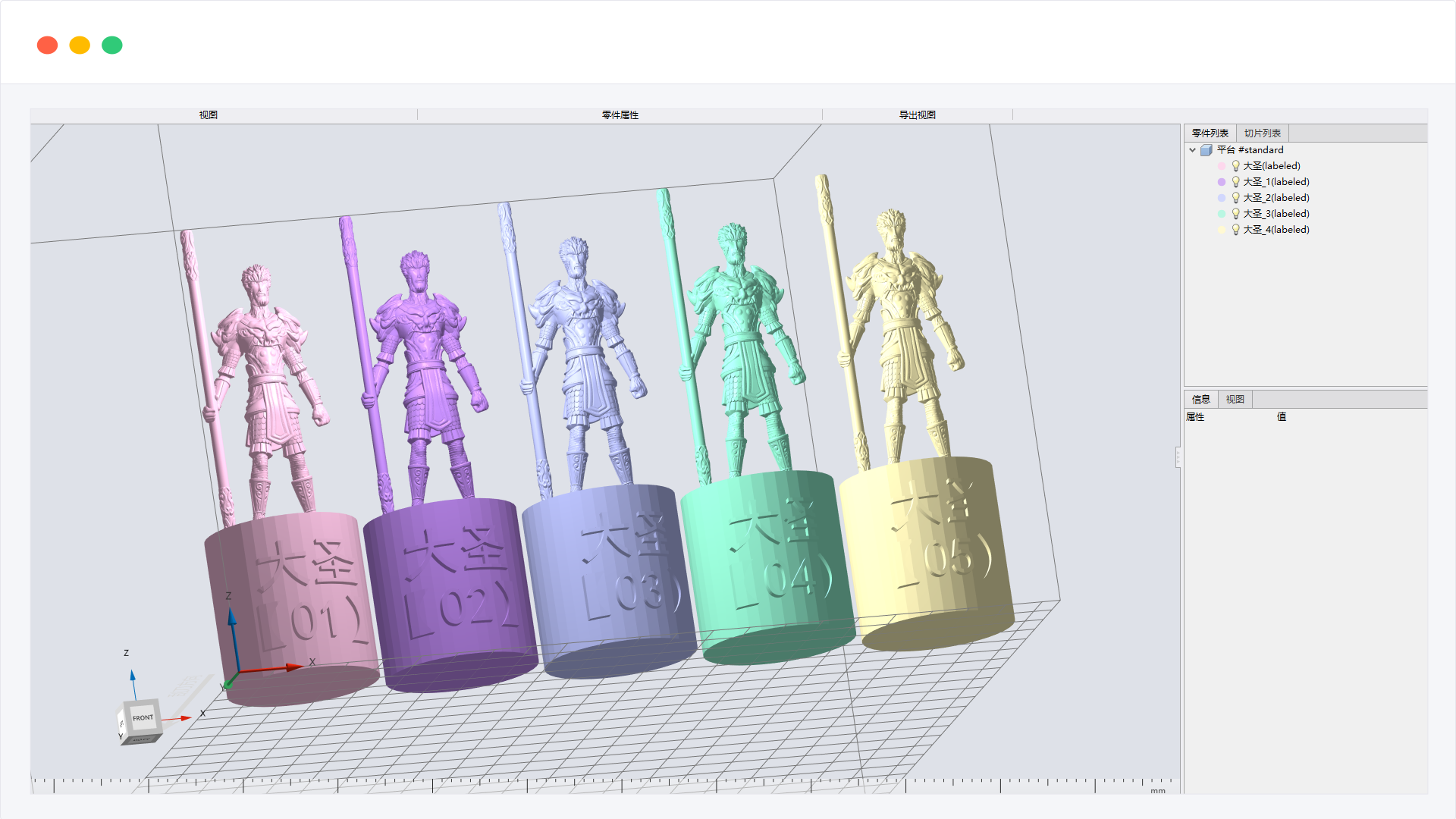
Task: Click the platform cube icon beside 平台
Action: click(x=1207, y=150)
